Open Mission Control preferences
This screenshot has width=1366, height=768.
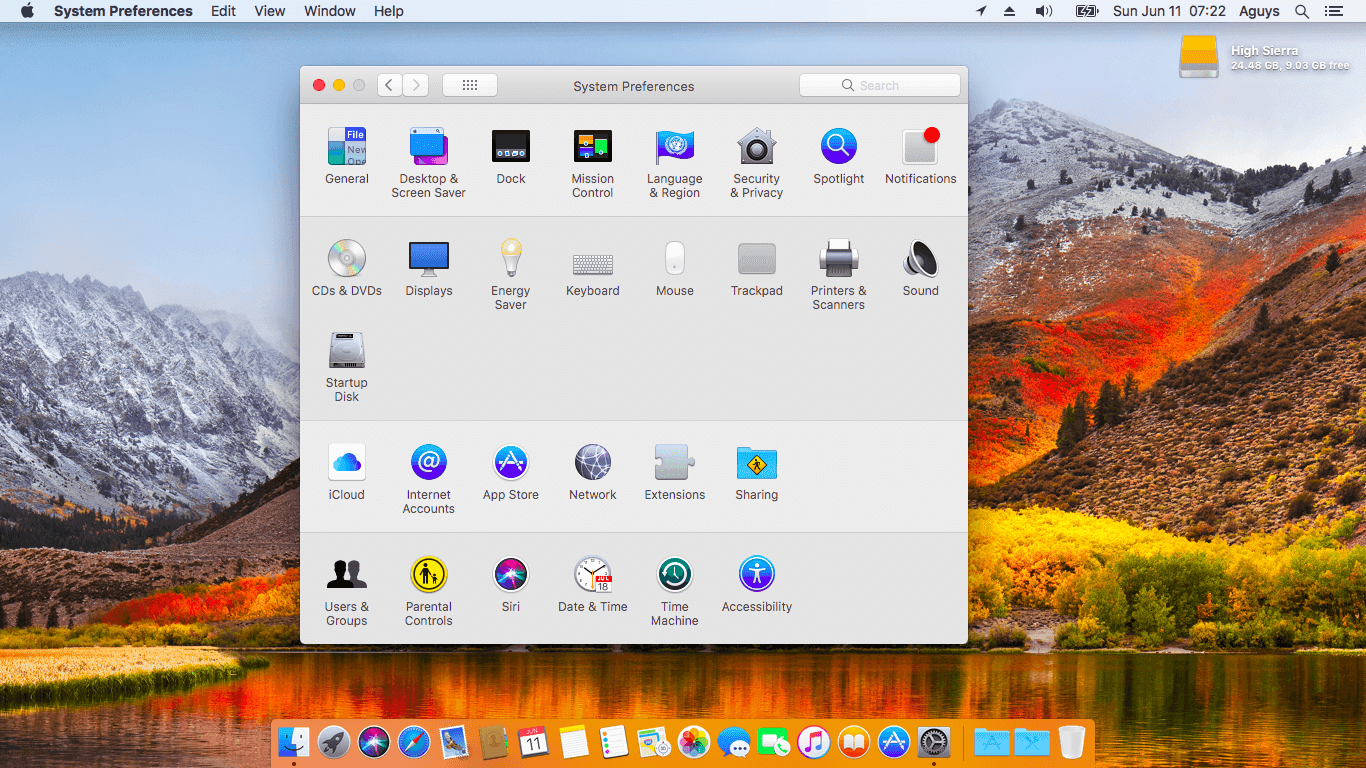pos(593,162)
